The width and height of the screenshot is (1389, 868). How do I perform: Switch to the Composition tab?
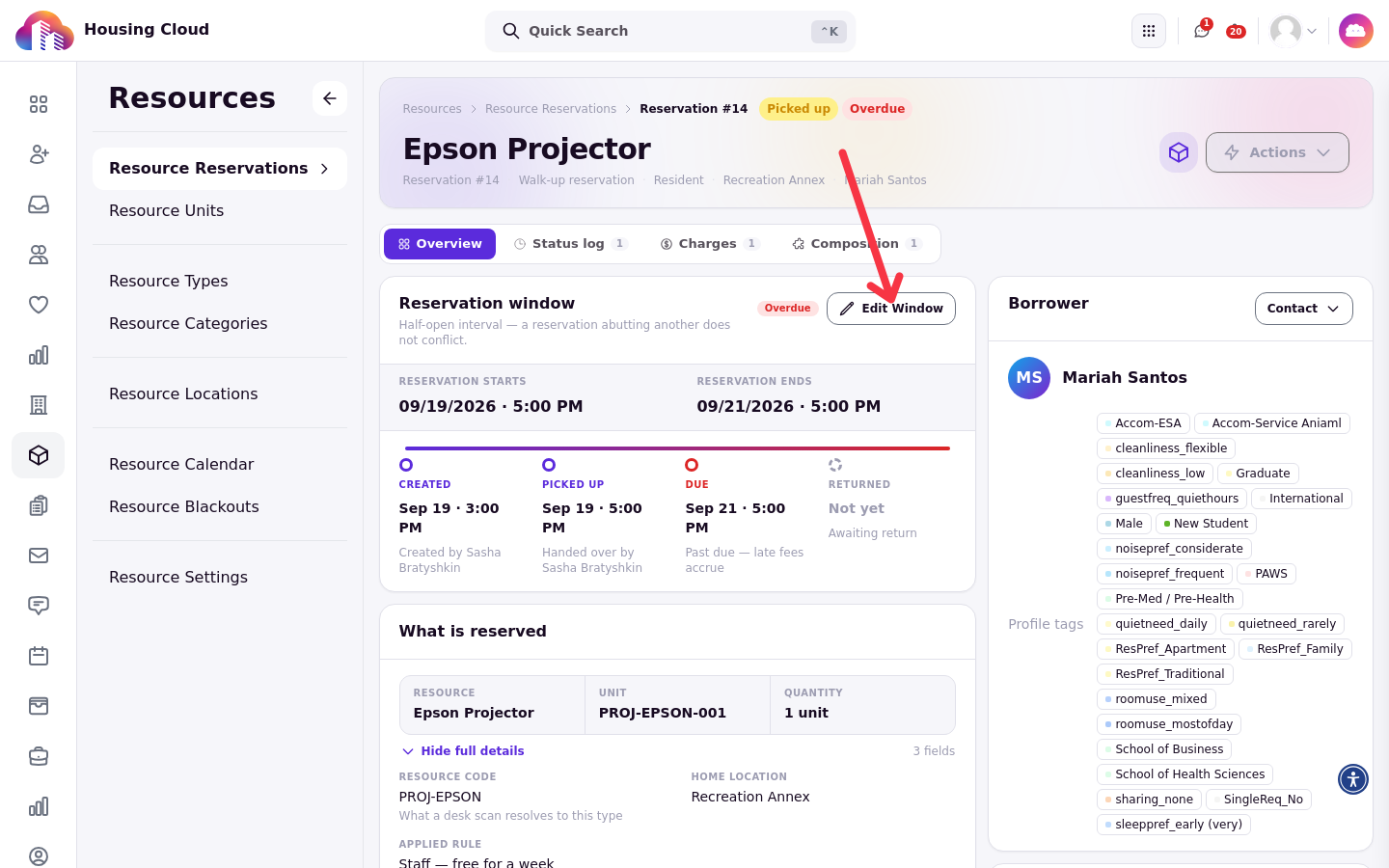point(857,244)
